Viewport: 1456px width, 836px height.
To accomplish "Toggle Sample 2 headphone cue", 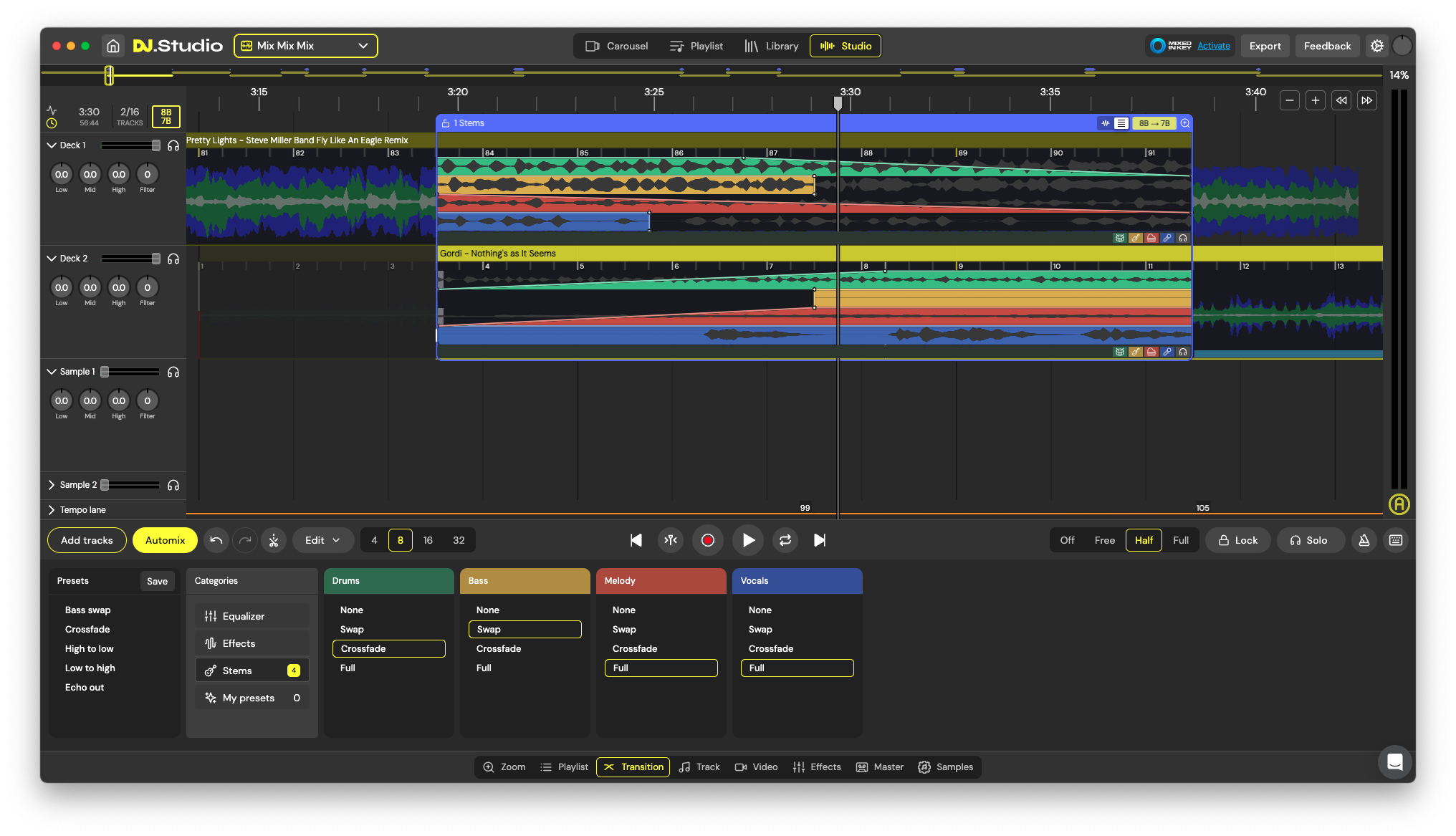I will pyautogui.click(x=173, y=485).
